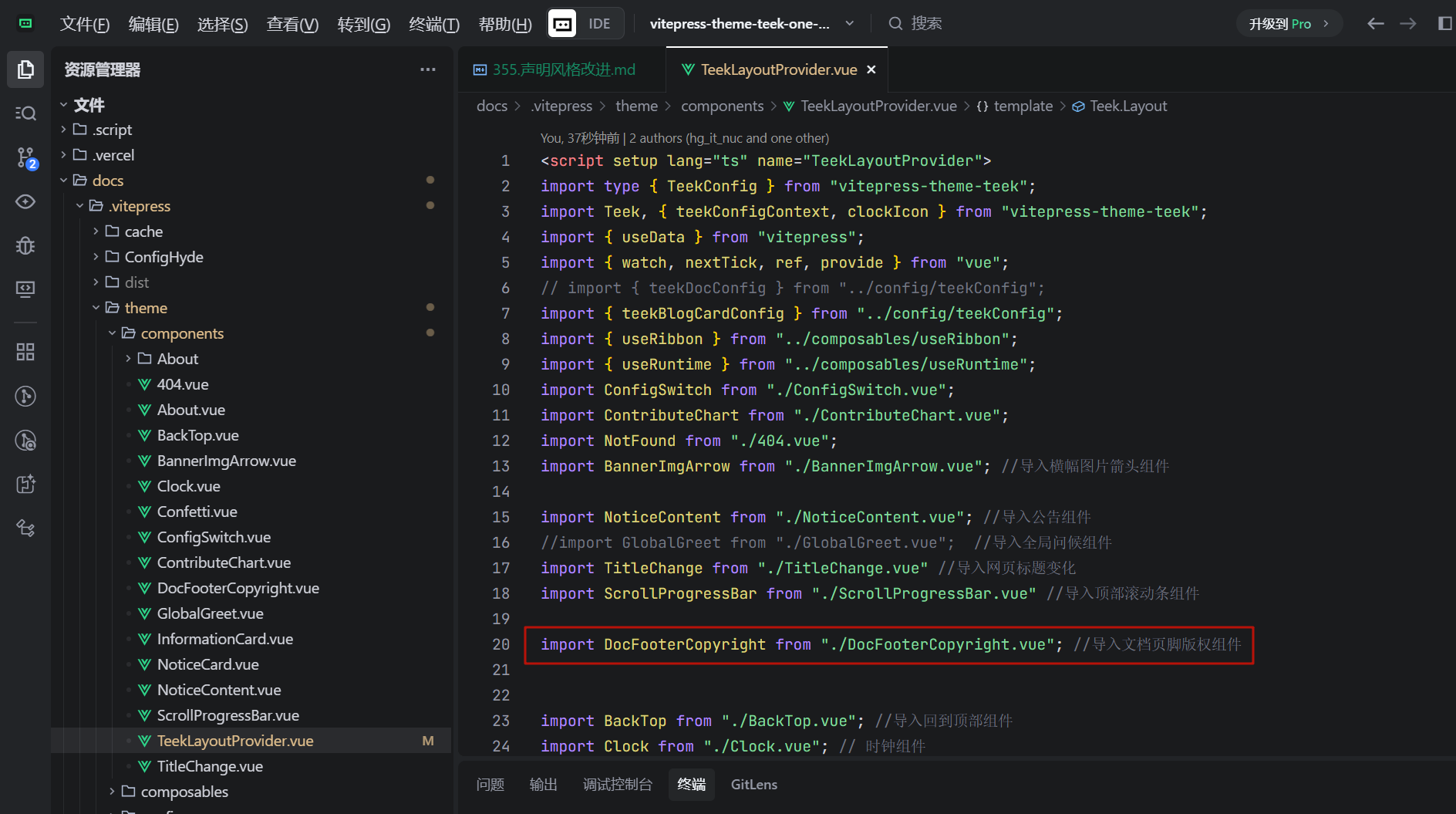
Task: Close the TeekLayoutProvider.vue tab
Action: point(871,69)
